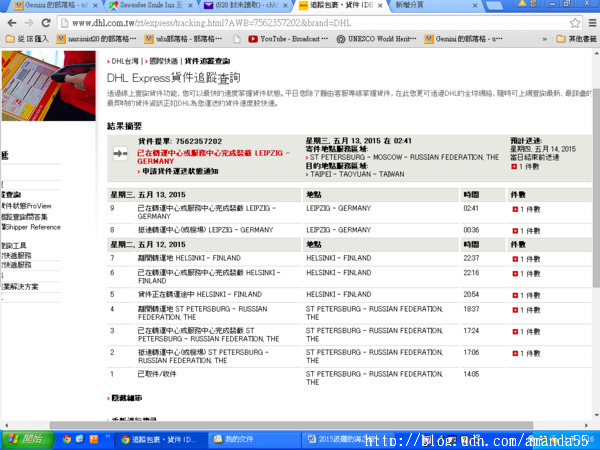The image size is (600, 450).
Task: Select the DHL tracking tab
Action: click(x=341, y=5)
